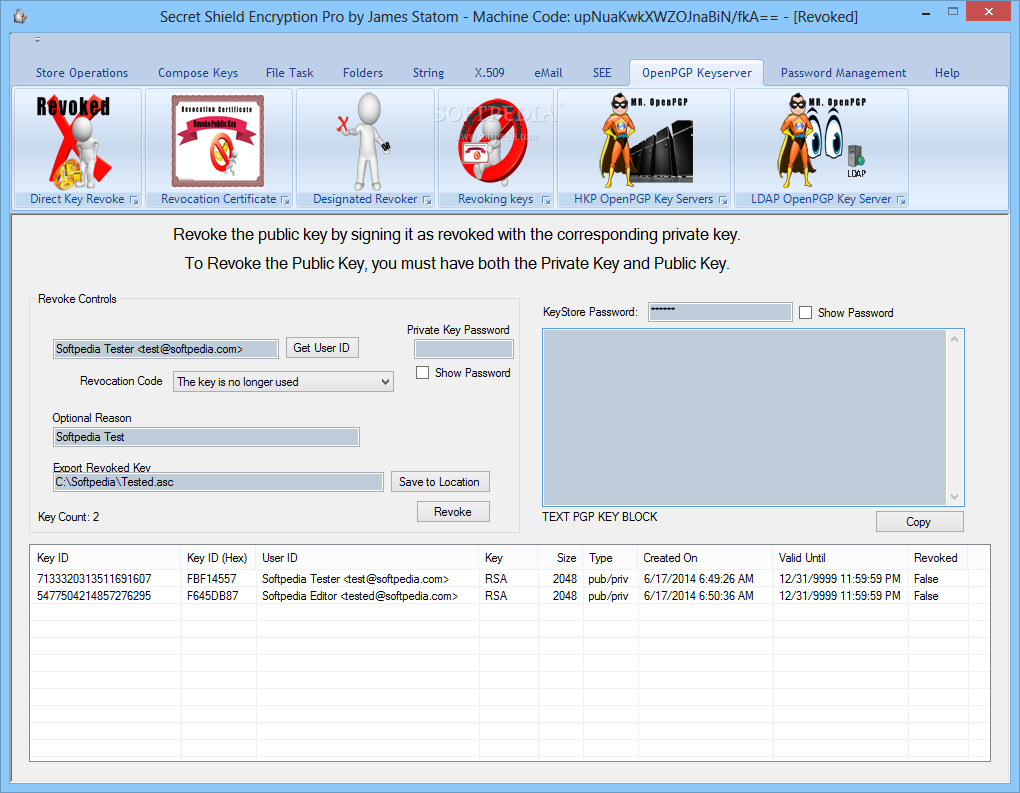Switch to X.509 tab
Screen dimensions: 1020x793
pos(489,73)
